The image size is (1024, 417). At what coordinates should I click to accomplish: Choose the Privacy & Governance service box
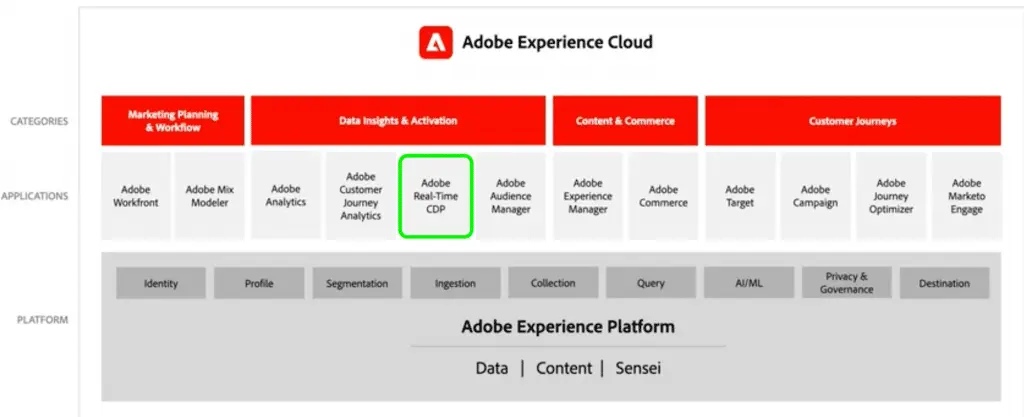[x=846, y=283]
